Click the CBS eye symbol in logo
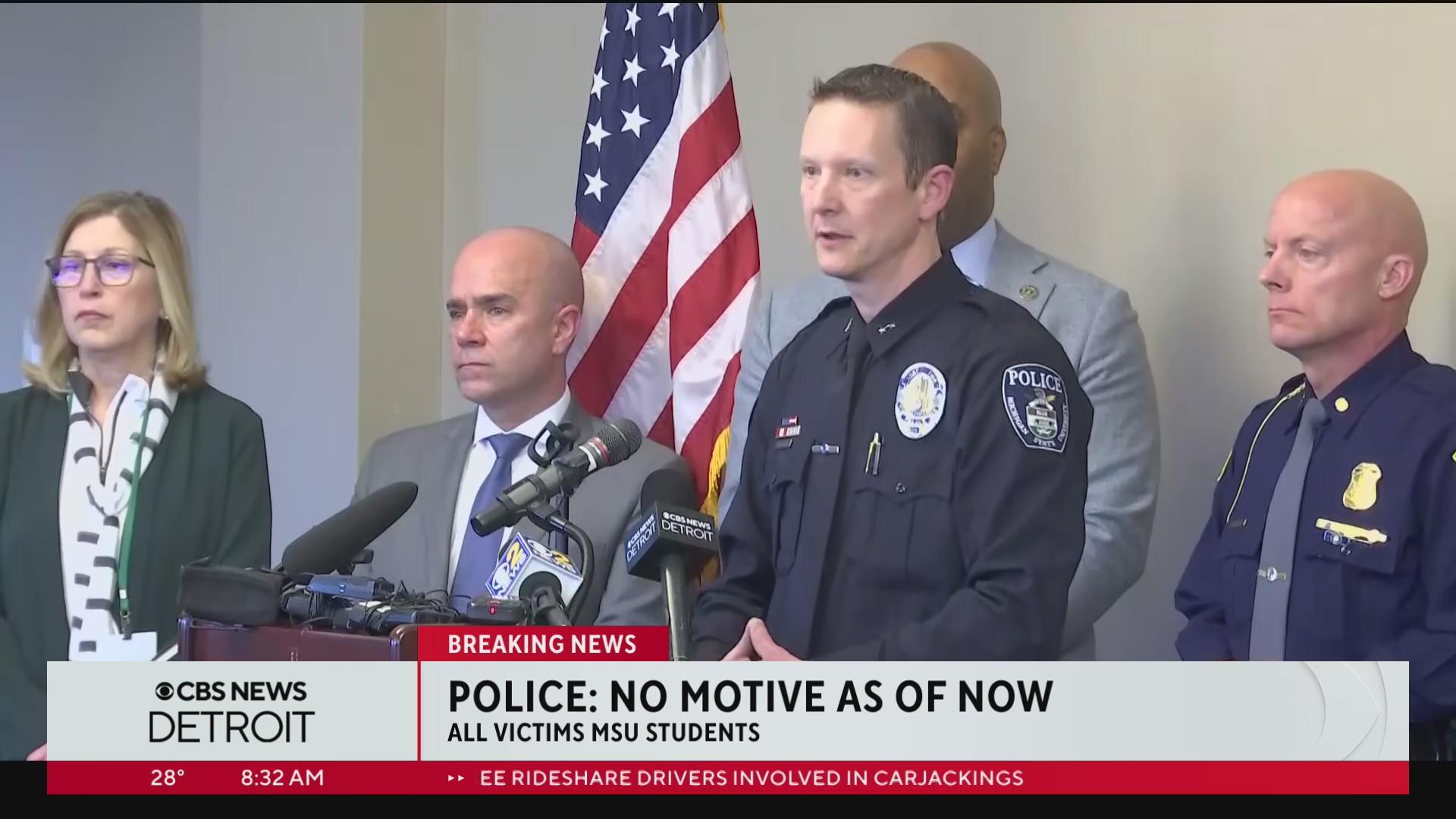 click(163, 692)
